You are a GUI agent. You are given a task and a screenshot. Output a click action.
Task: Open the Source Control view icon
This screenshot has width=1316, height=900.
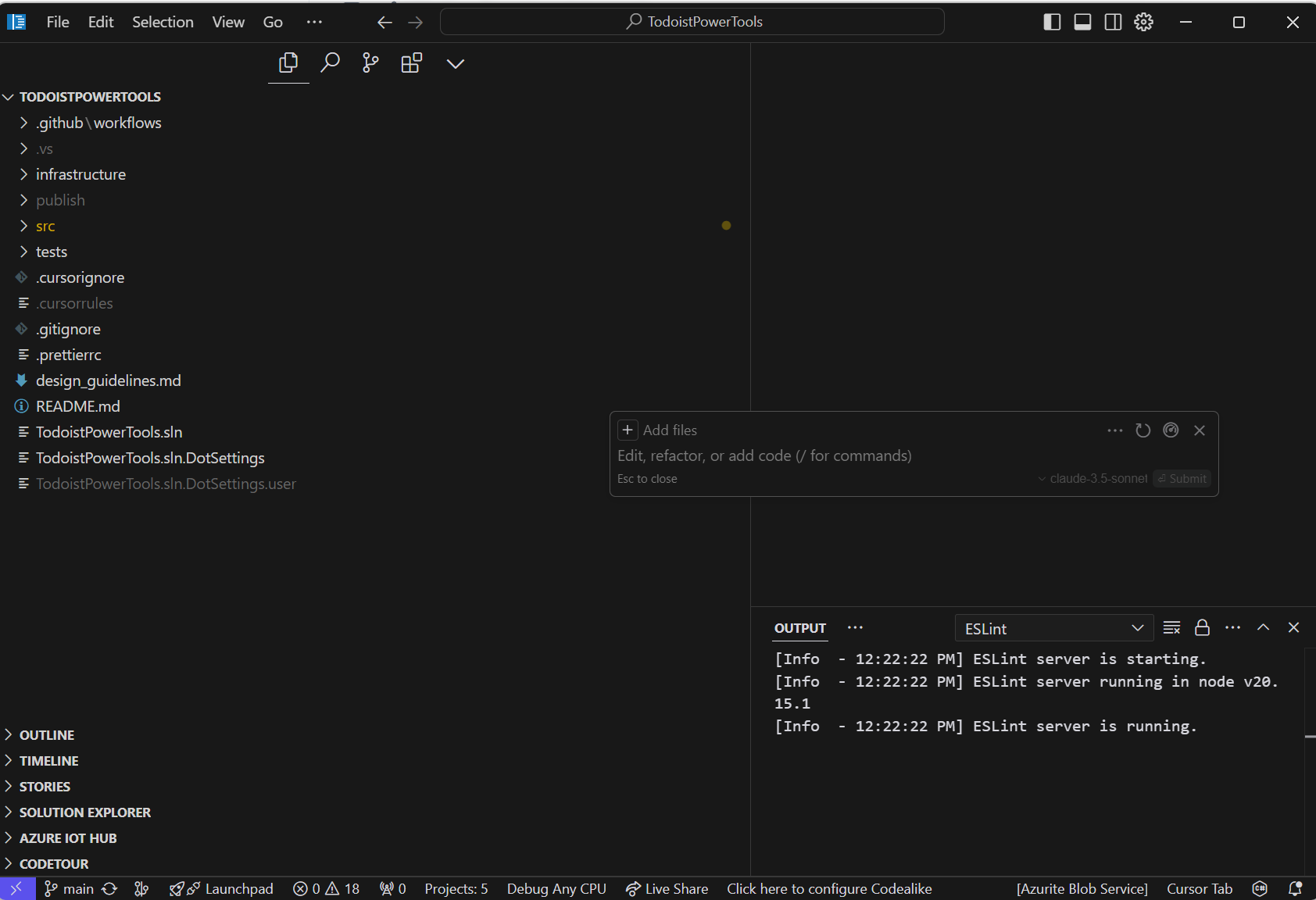pyautogui.click(x=370, y=62)
